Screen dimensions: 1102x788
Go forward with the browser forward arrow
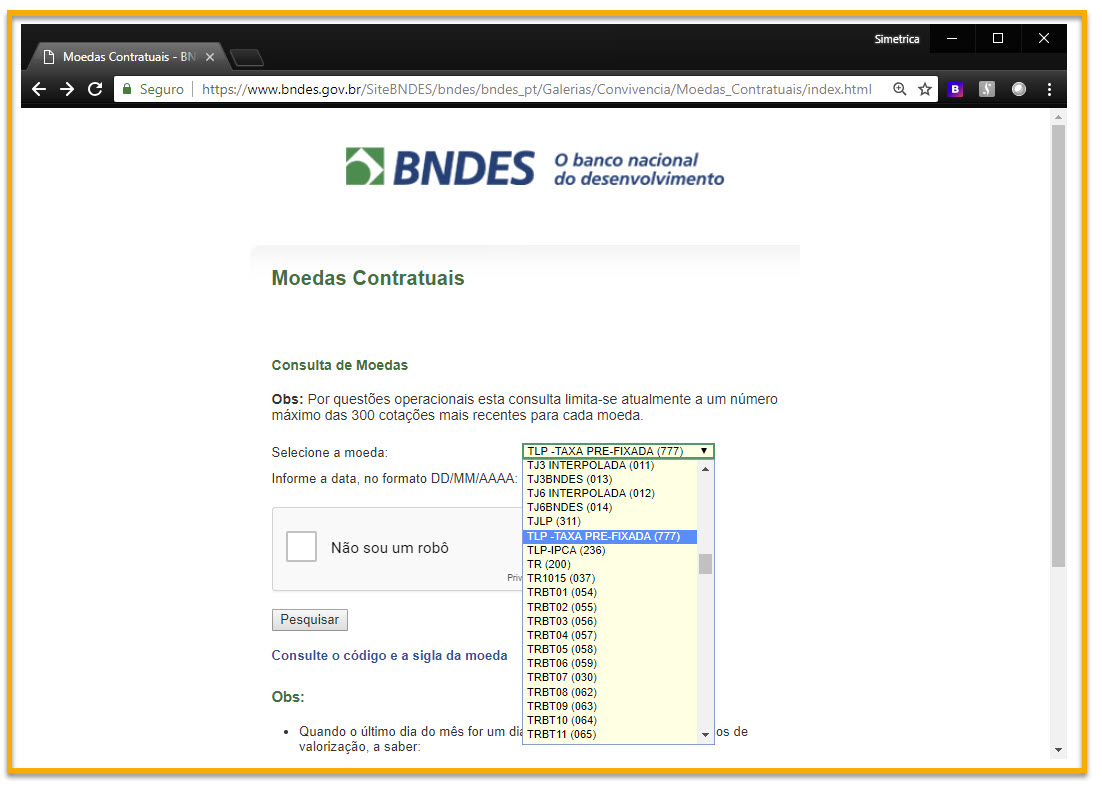point(67,89)
